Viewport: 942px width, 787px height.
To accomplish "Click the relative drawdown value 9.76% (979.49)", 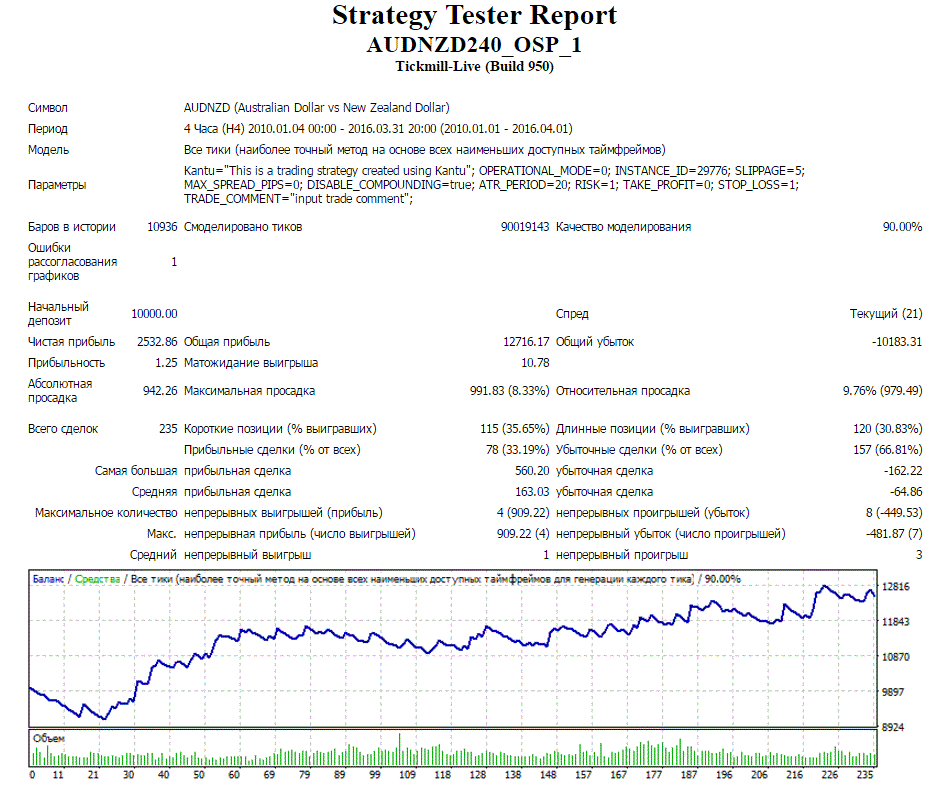I will click(883, 390).
